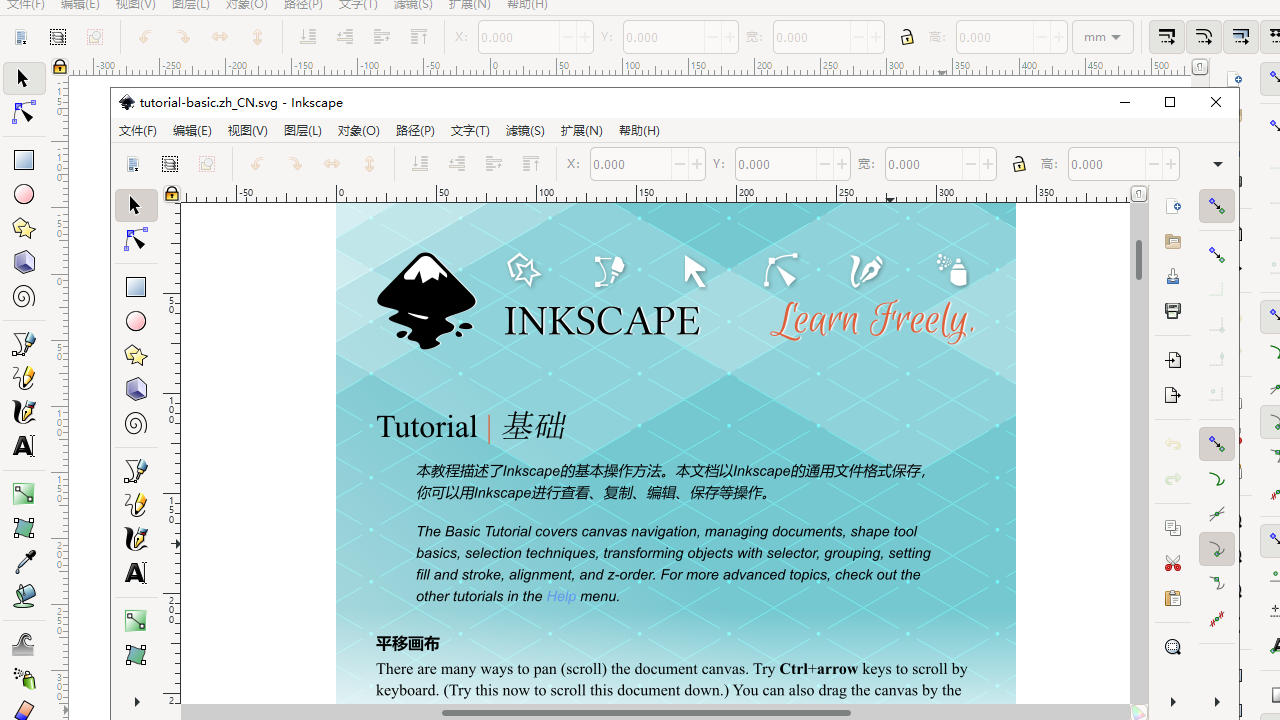The image size is (1280, 720).
Task: Expand hidden tools at toolbox bottom
Action: coord(136,701)
